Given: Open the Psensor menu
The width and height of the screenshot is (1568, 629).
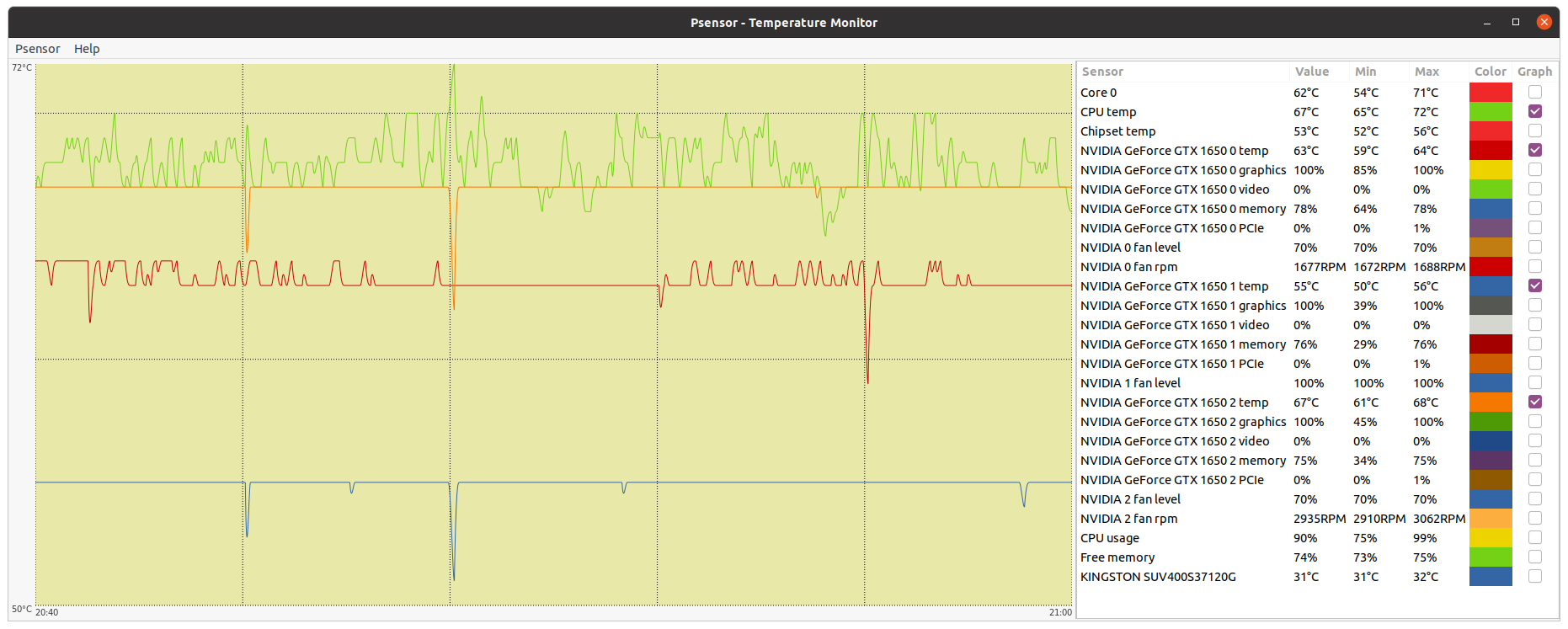Looking at the screenshot, I should tap(38, 49).
